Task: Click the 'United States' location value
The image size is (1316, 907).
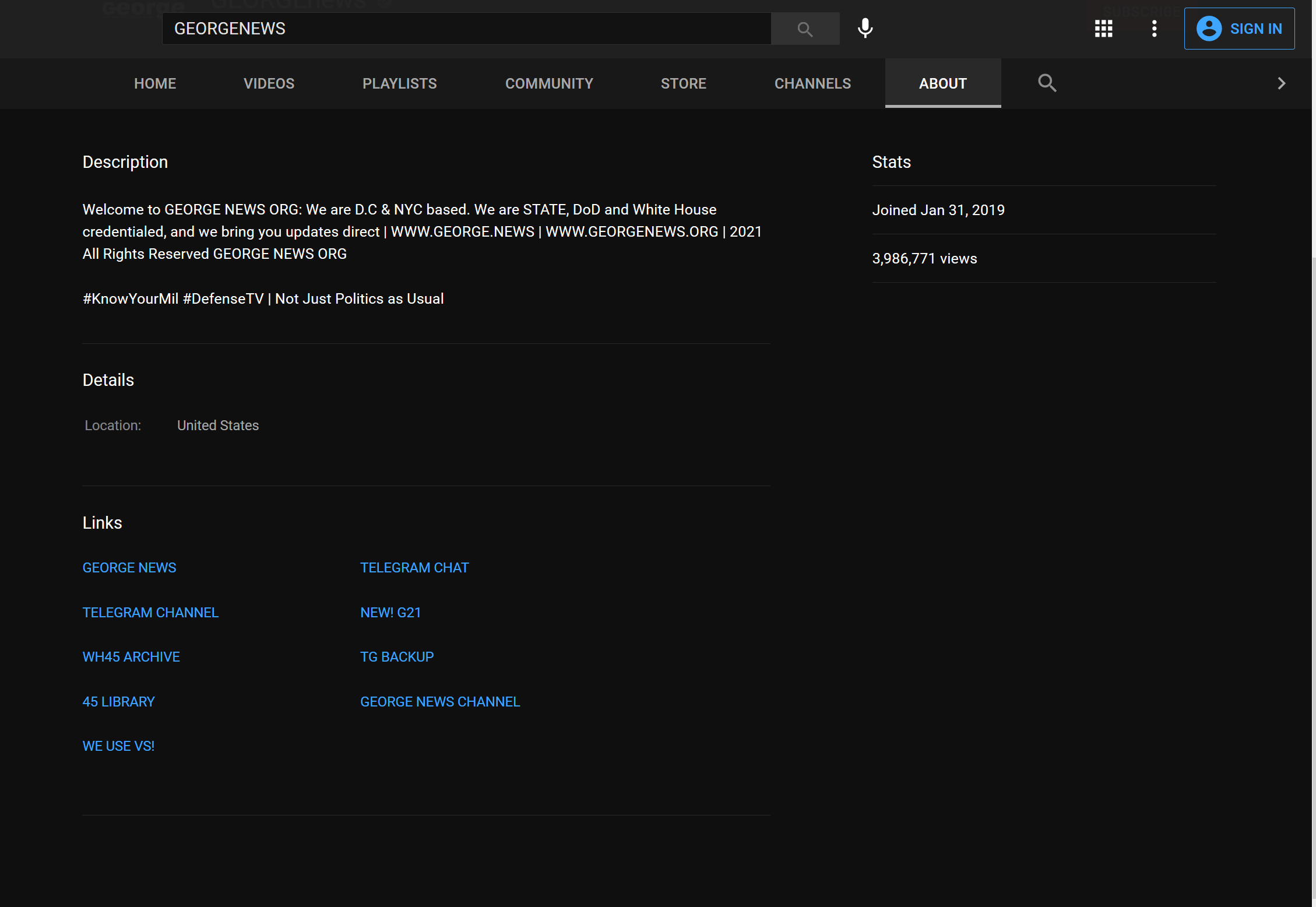Action: pos(218,426)
